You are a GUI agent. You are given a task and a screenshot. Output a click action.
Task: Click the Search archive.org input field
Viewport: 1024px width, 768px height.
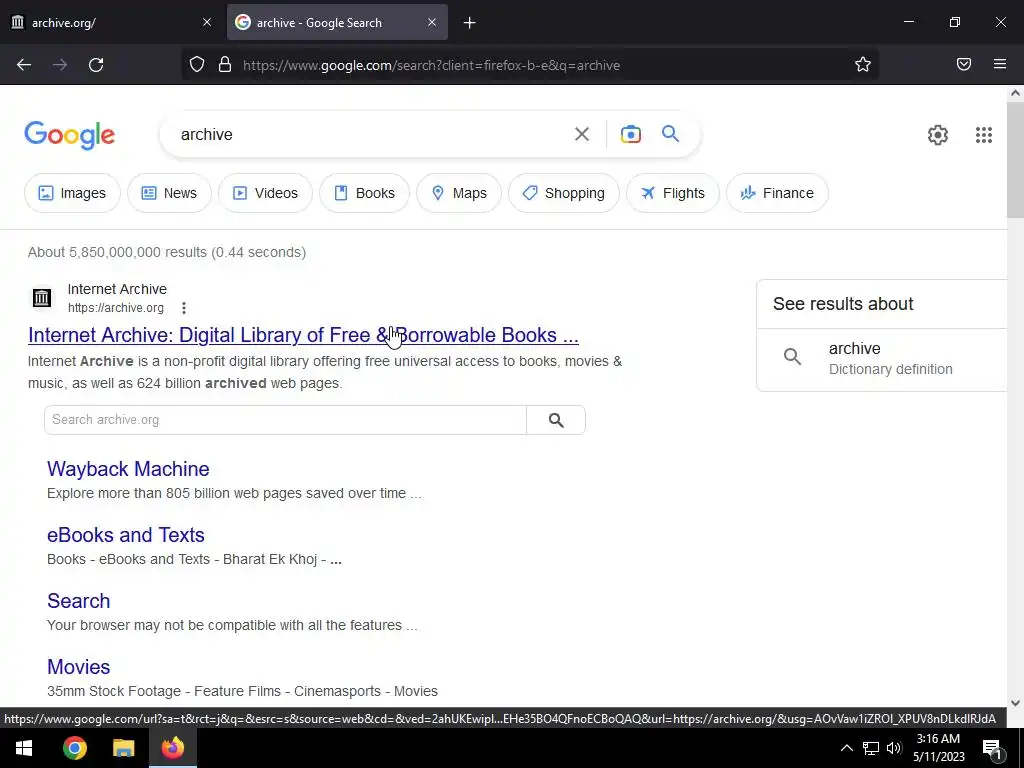point(285,420)
